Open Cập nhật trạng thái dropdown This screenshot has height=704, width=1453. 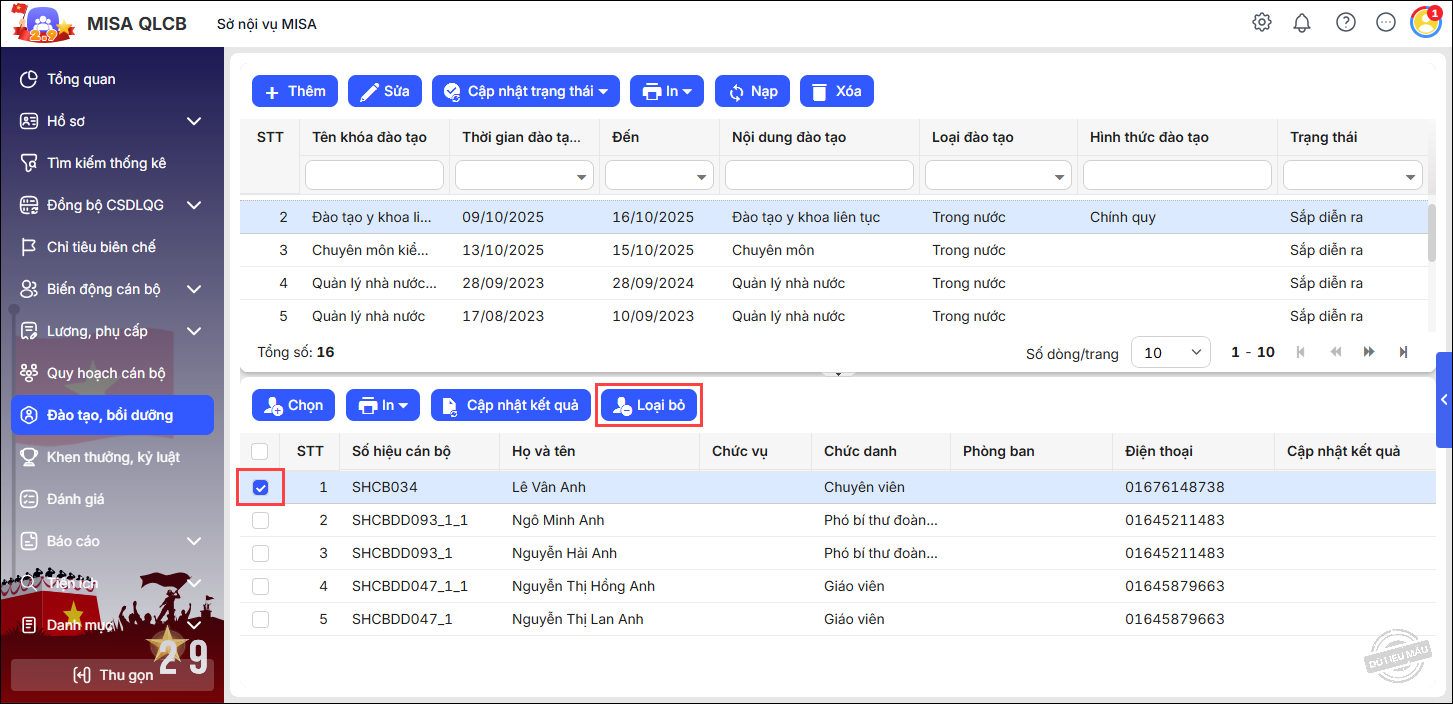(526, 91)
